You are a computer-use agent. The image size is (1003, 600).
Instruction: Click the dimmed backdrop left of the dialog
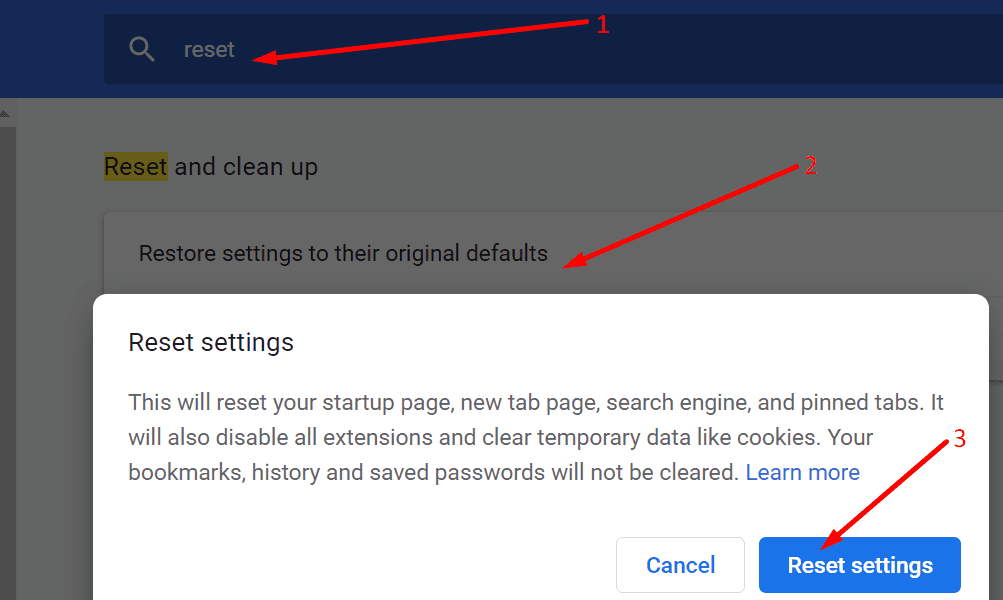click(54, 448)
